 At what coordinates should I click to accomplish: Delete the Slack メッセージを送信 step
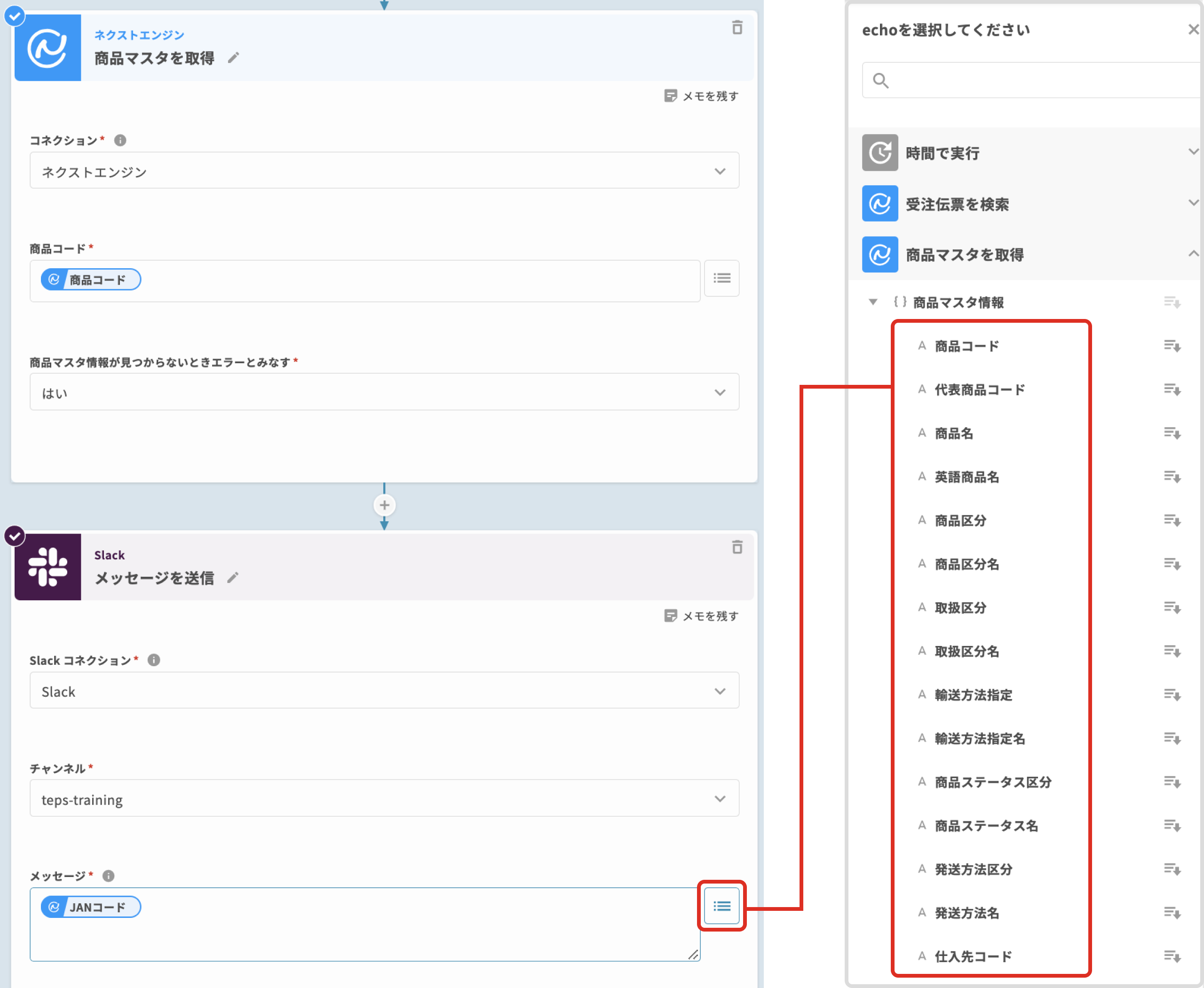point(737,547)
